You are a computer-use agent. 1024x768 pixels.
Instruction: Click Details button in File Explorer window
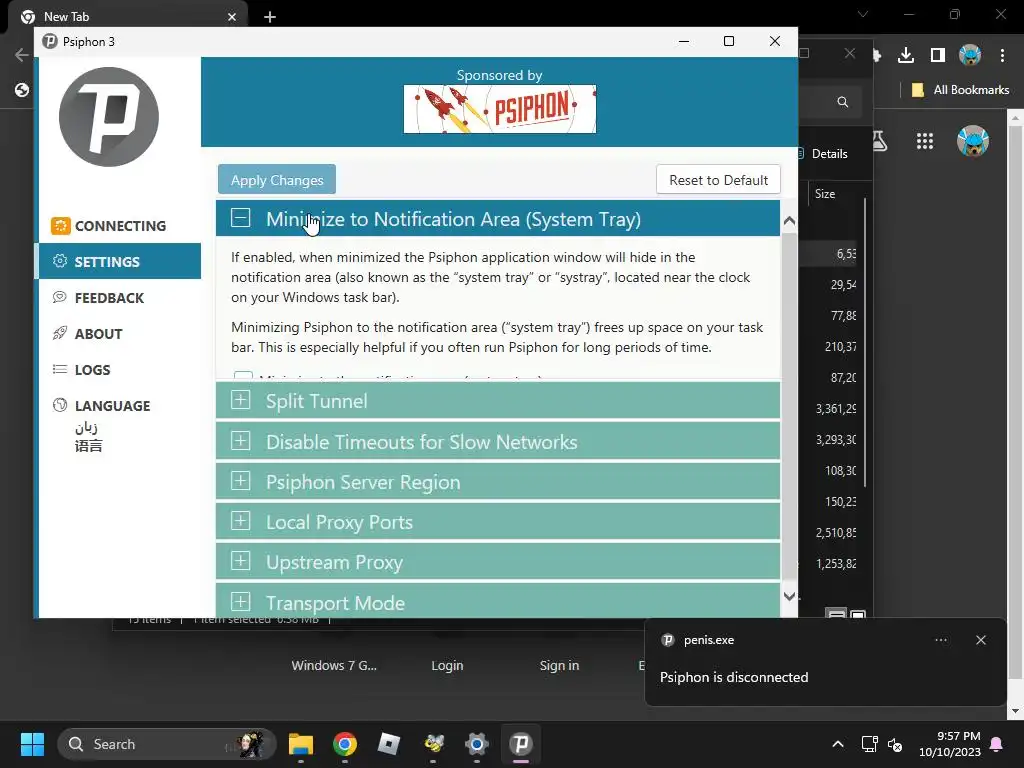click(824, 153)
